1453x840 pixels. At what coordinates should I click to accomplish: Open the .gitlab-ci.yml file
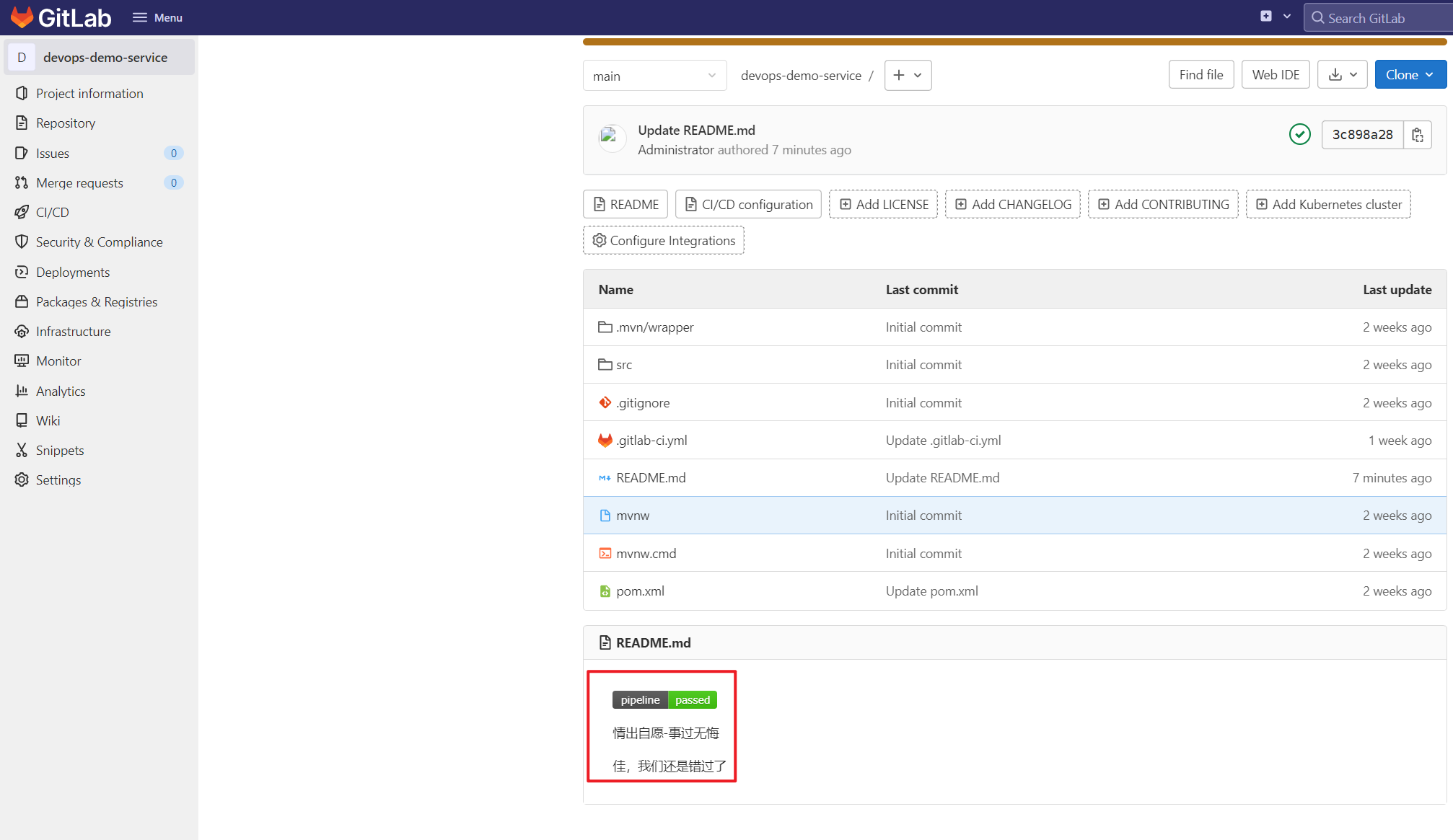(651, 440)
